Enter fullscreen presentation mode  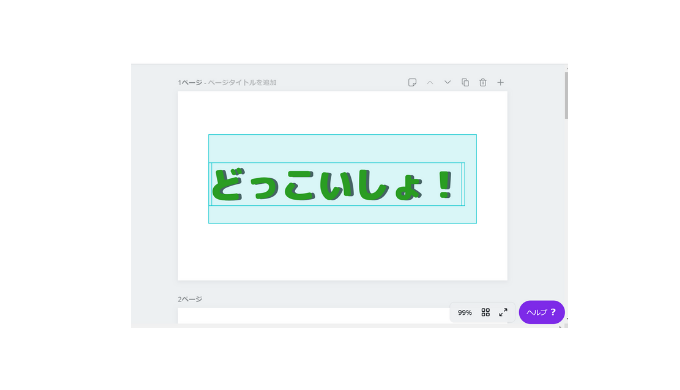(x=503, y=312)
